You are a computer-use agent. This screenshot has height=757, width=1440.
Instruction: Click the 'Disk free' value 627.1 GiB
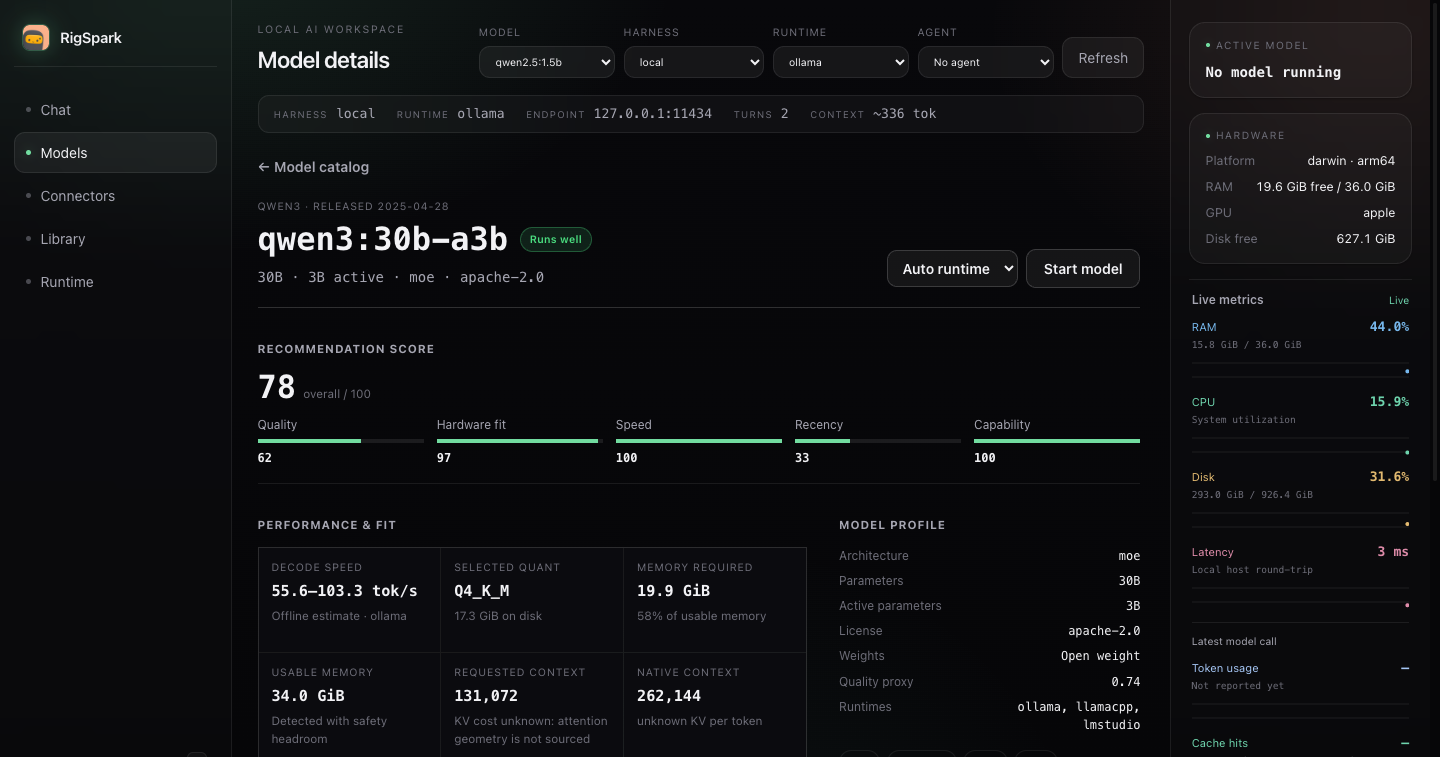tap(1365, 239)
